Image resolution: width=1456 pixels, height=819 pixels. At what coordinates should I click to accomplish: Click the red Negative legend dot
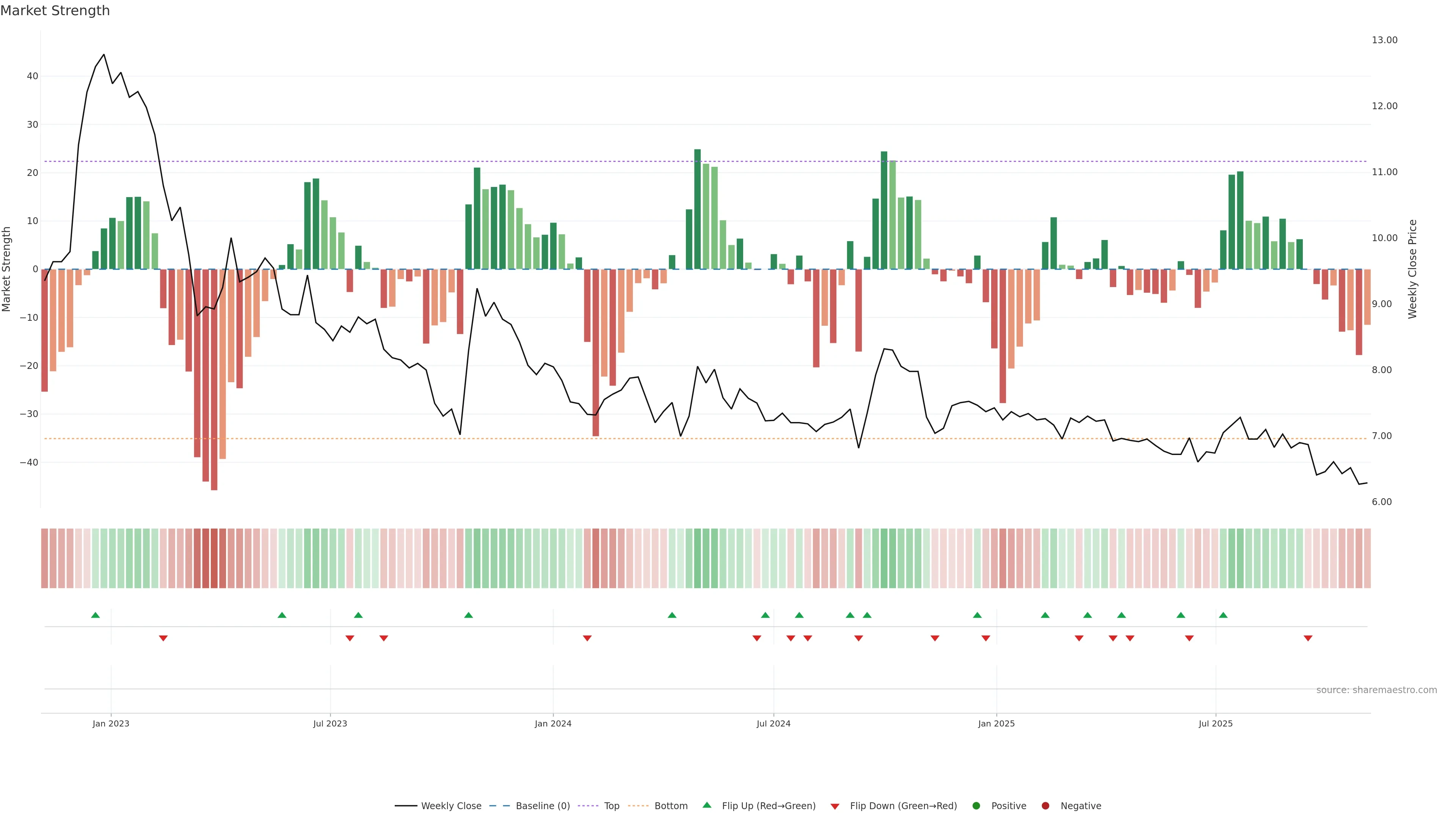pos(1045,806)
